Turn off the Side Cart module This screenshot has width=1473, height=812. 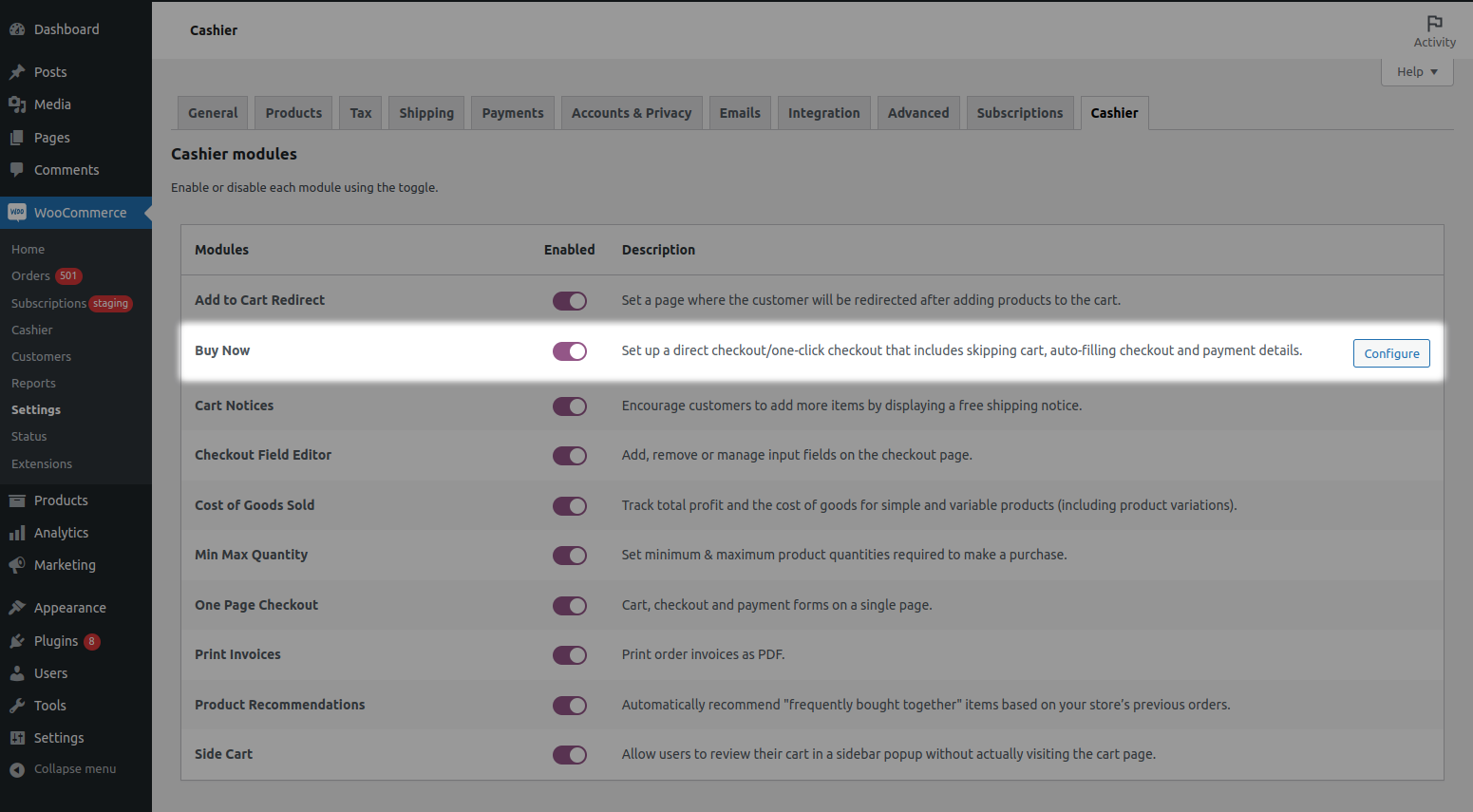tap(569, 754)
